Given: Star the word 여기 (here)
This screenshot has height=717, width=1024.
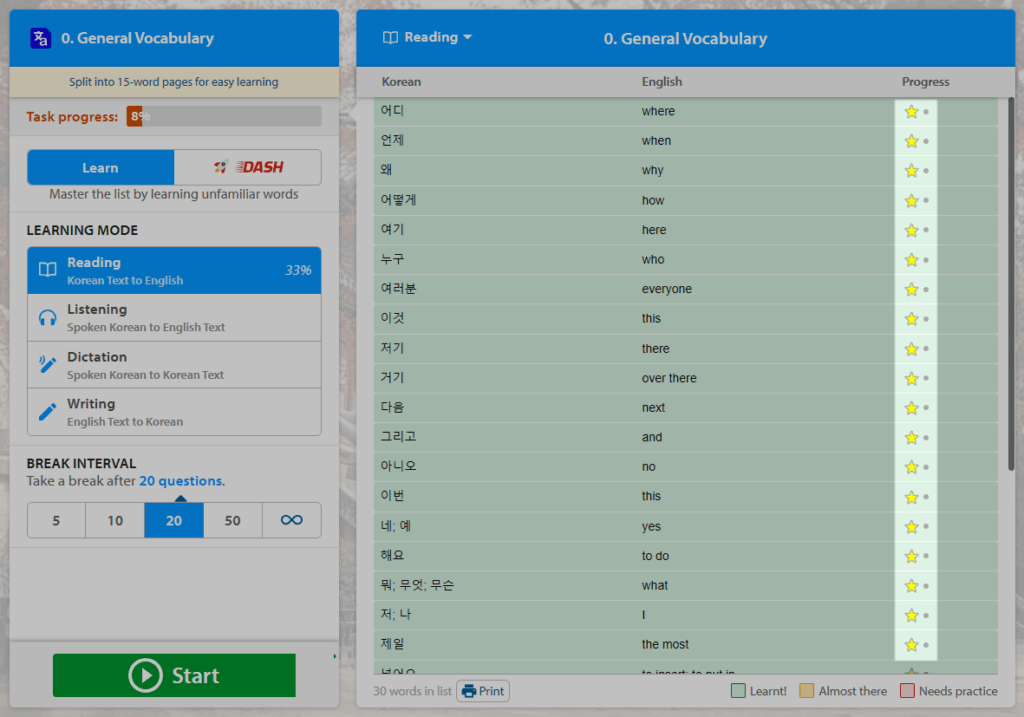Looking at the screenshot, I should [x=912, y=231].
